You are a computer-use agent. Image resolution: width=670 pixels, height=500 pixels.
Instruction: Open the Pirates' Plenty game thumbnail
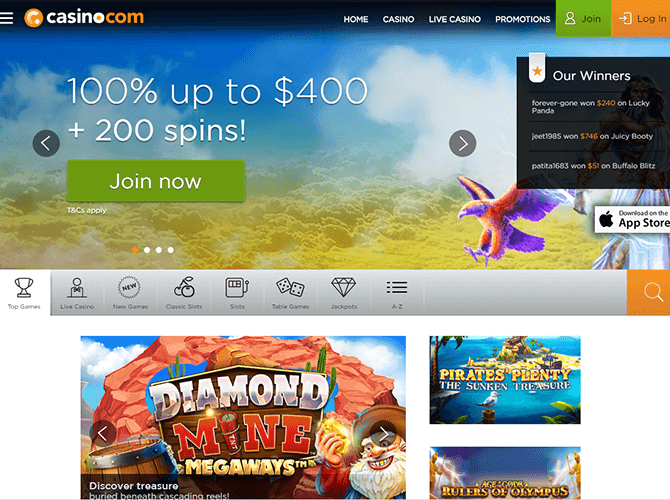tap(505, 380)
